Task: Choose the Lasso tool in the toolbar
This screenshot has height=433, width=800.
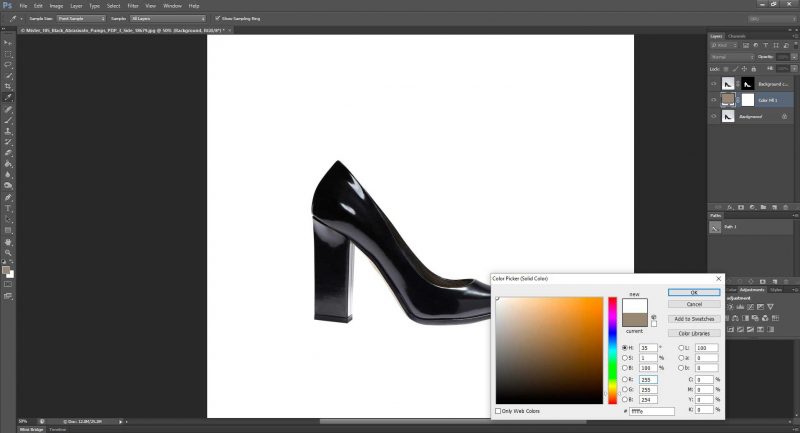Action: click(x=8, y=64)
